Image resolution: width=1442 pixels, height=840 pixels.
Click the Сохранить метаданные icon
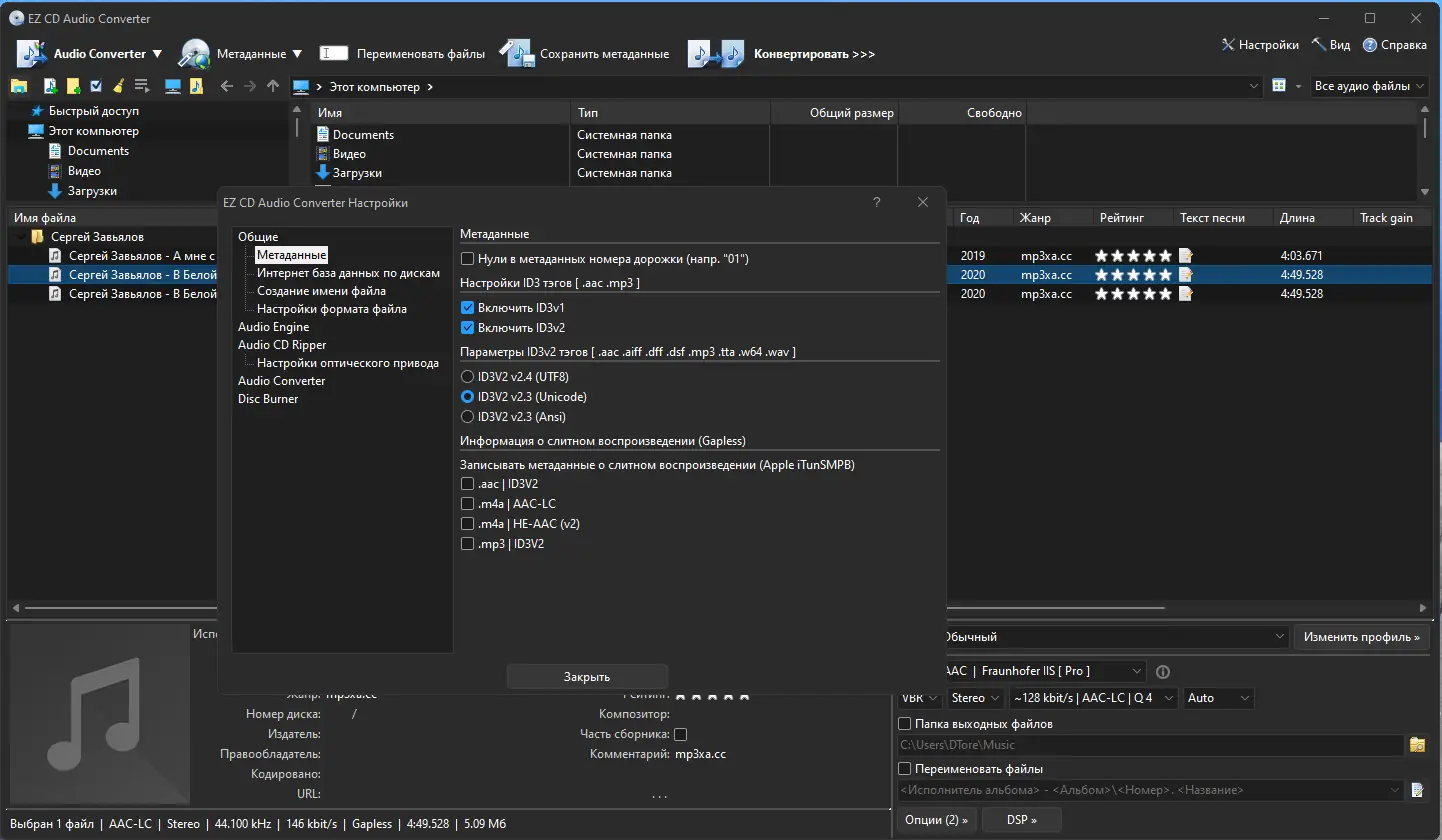pyautogui.click(x=517, y=54)
